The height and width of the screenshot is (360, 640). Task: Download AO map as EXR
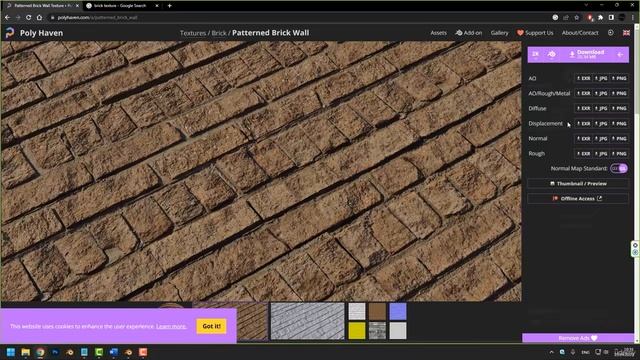point(584,78)
